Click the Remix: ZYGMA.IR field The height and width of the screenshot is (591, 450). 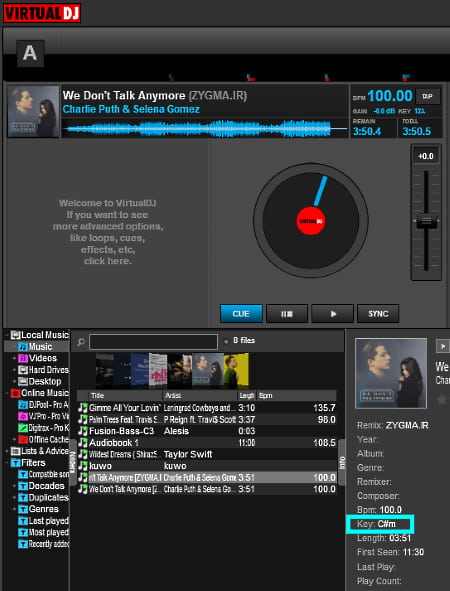point(392,426)
